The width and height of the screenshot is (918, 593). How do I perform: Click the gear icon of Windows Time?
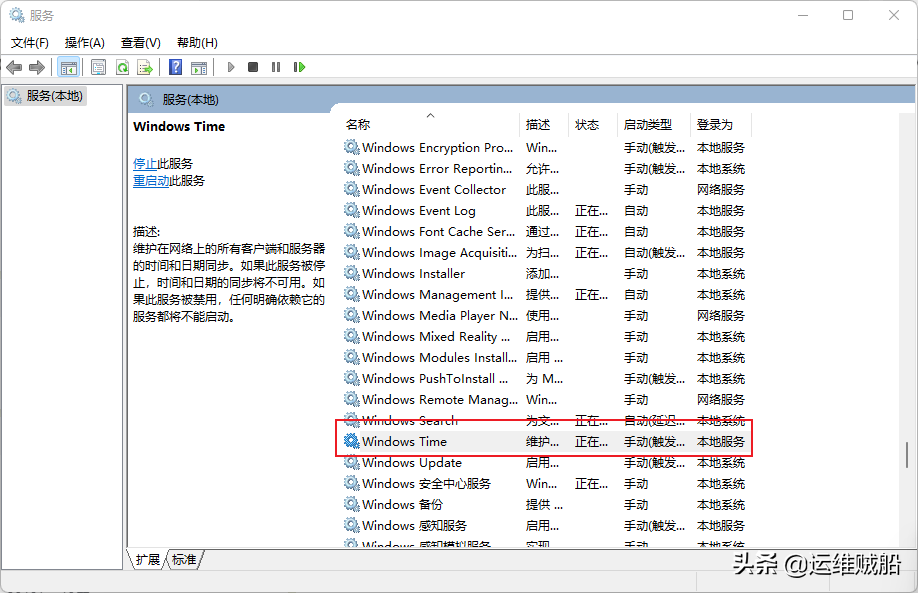tap(351, 441)
